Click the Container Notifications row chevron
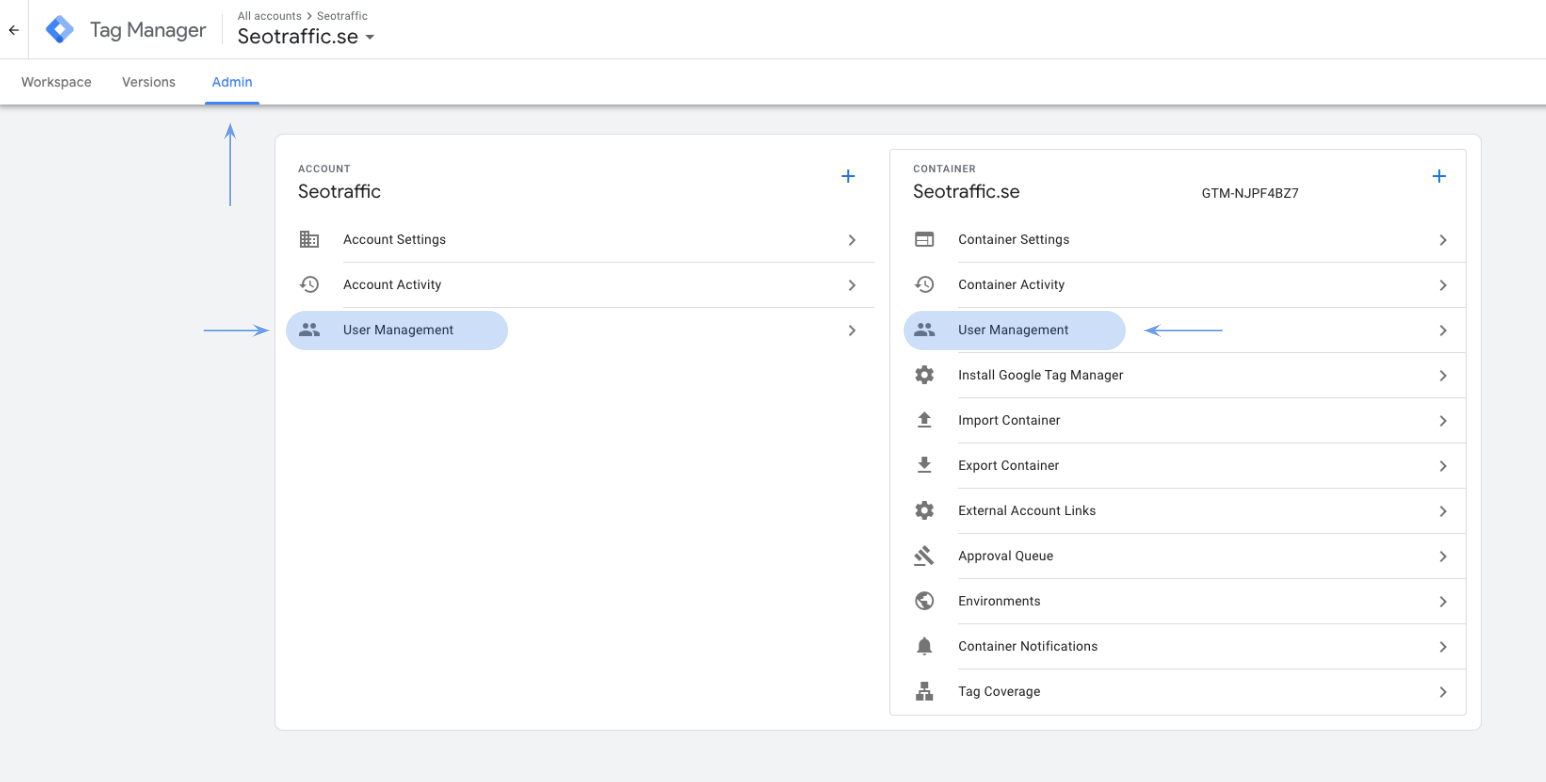 pos(1443,646)
